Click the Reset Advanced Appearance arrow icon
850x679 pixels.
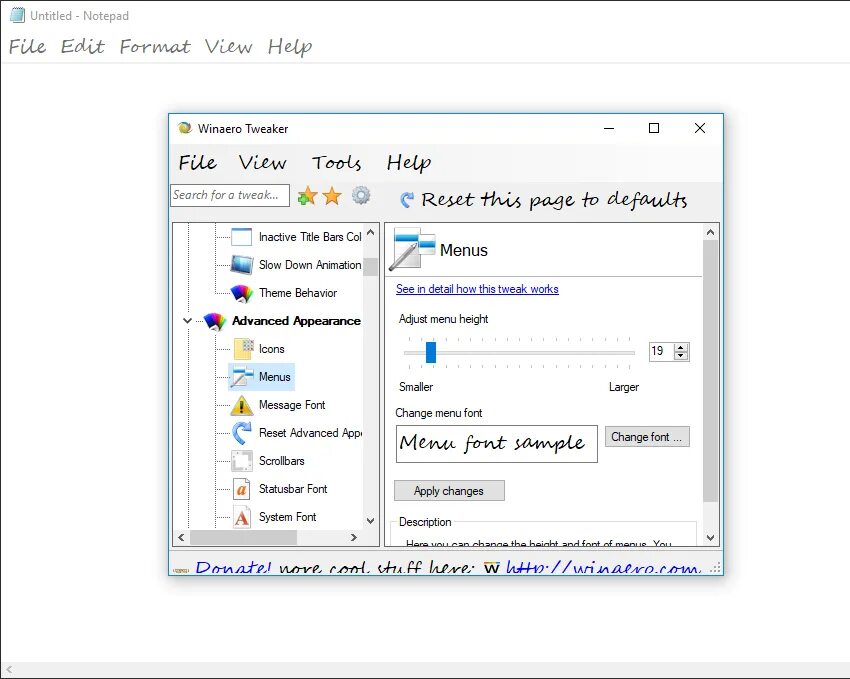click(x=242, y=433)
